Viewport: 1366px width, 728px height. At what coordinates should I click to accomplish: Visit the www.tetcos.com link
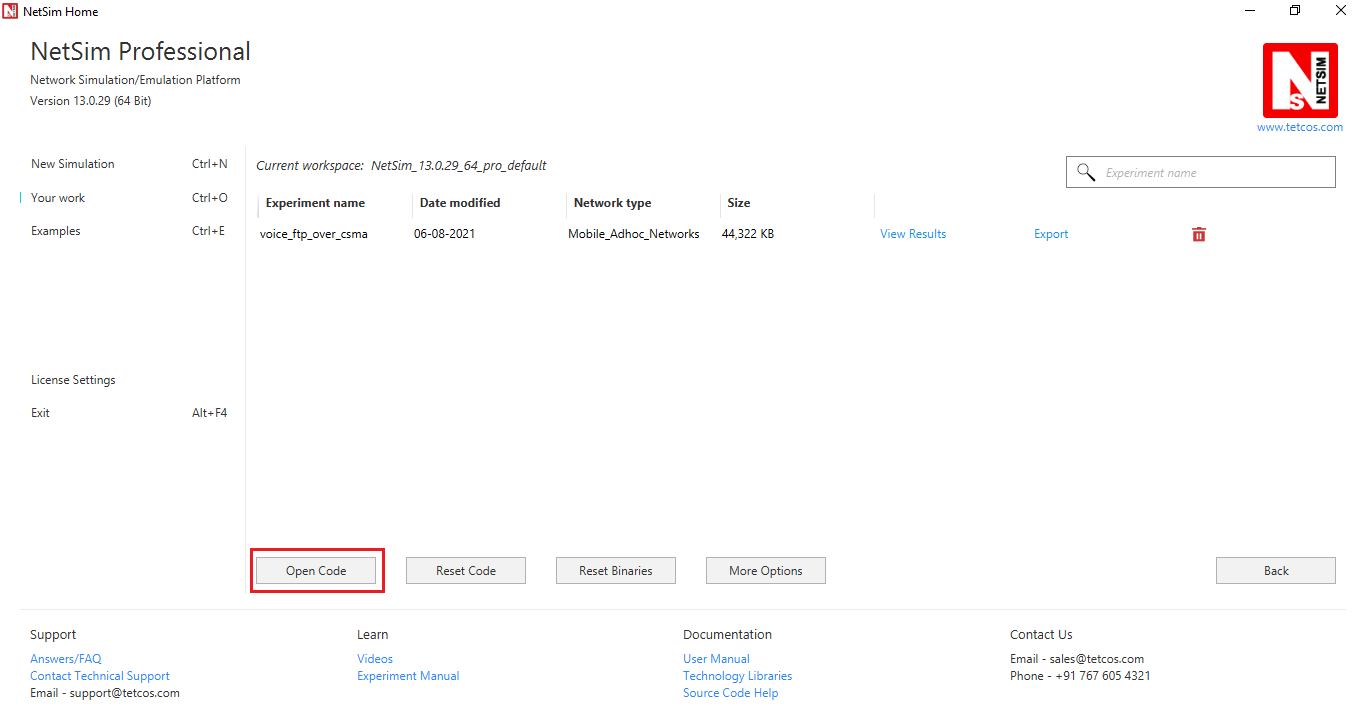click(1300, 127)
